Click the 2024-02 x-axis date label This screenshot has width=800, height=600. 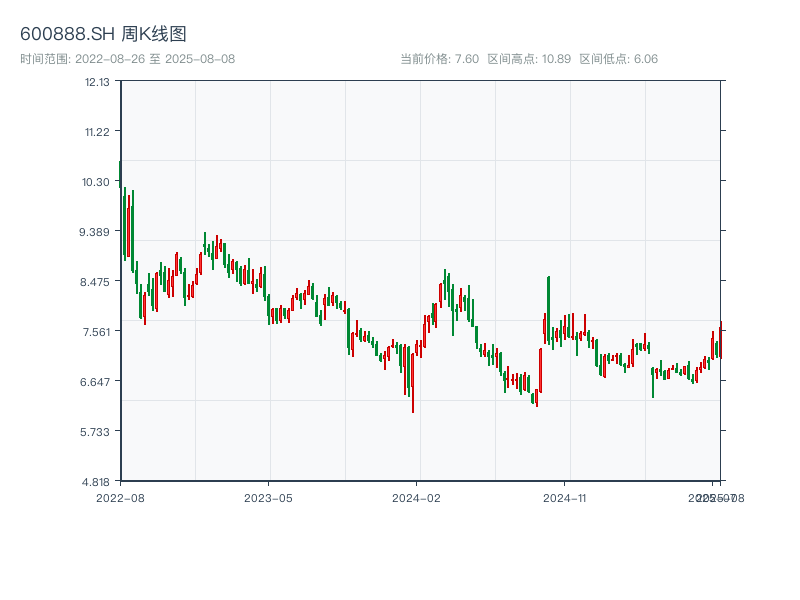tap(416, 497)
